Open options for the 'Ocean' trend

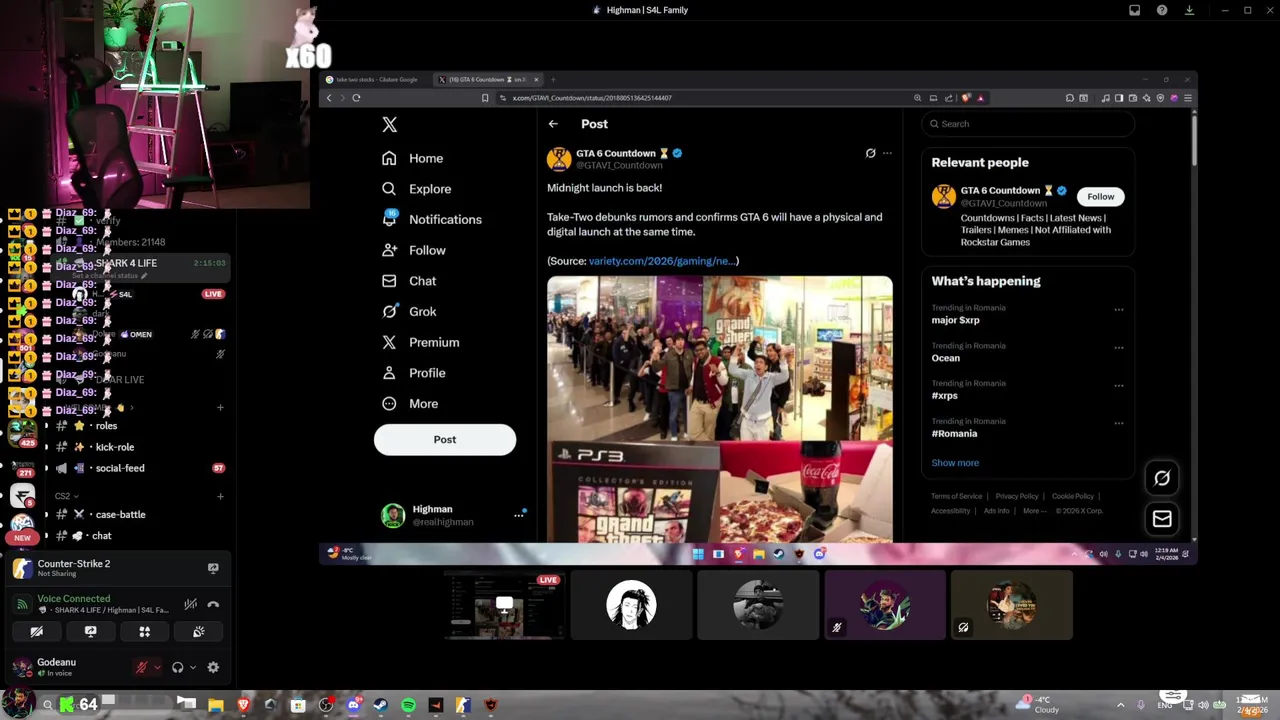pos(1119,347)
